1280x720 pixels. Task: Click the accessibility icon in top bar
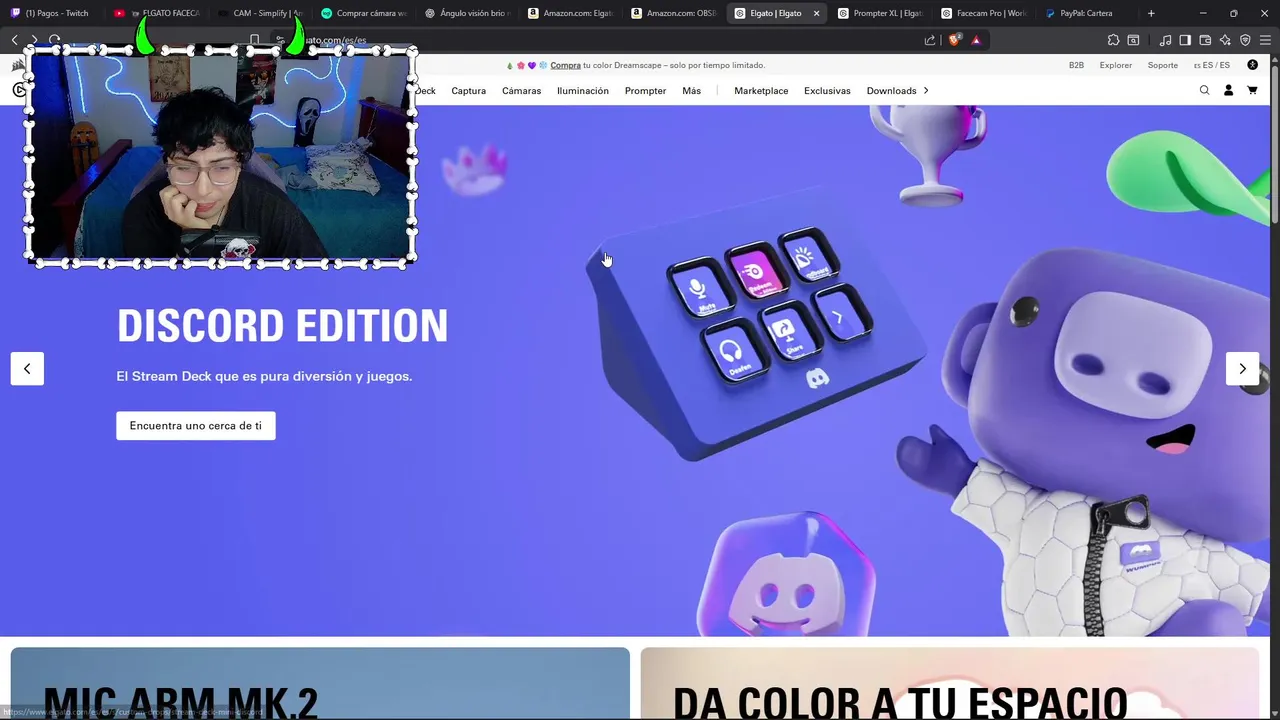pos(1252,65)
